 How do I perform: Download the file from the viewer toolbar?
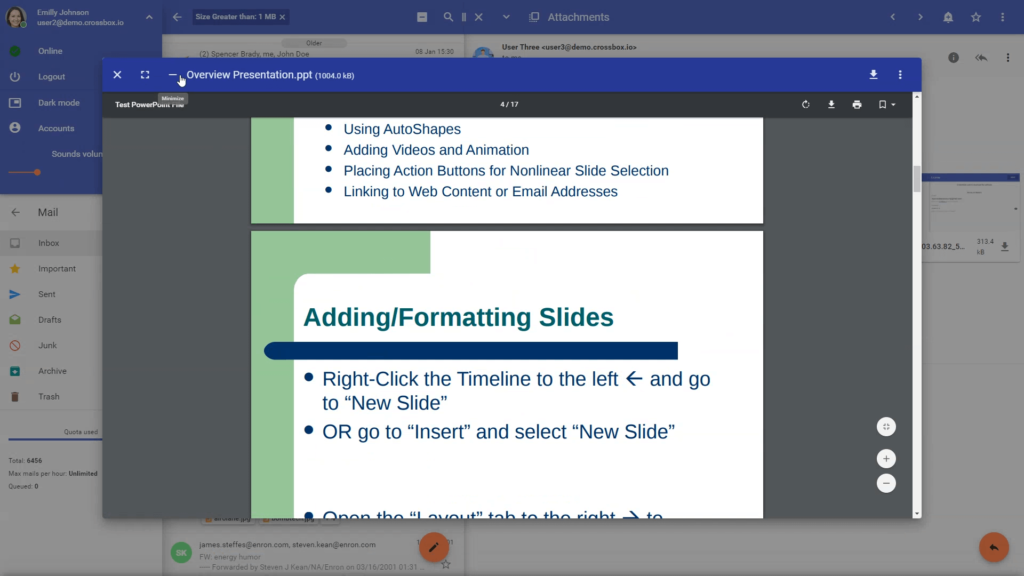coord(831,105)
